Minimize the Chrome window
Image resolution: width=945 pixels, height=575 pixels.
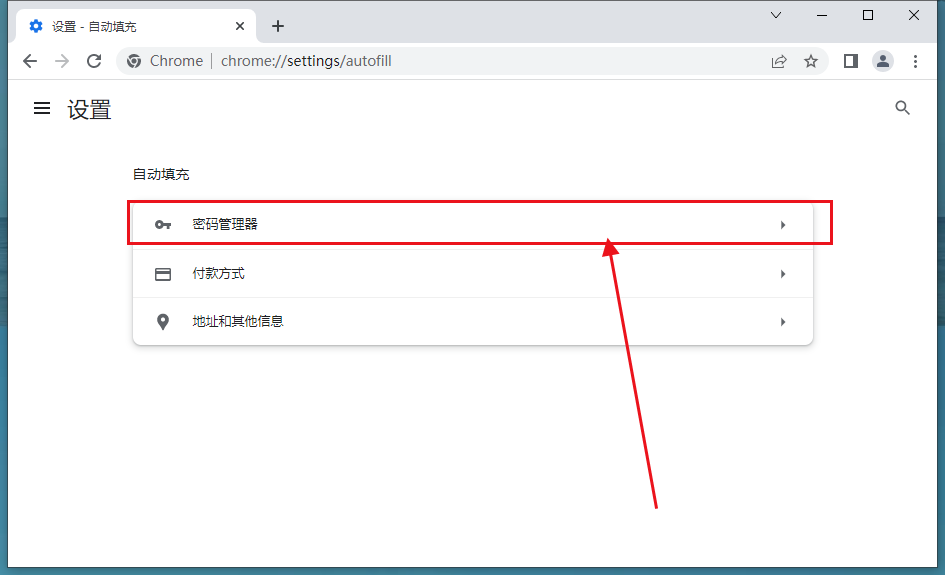tap(822, 16)
